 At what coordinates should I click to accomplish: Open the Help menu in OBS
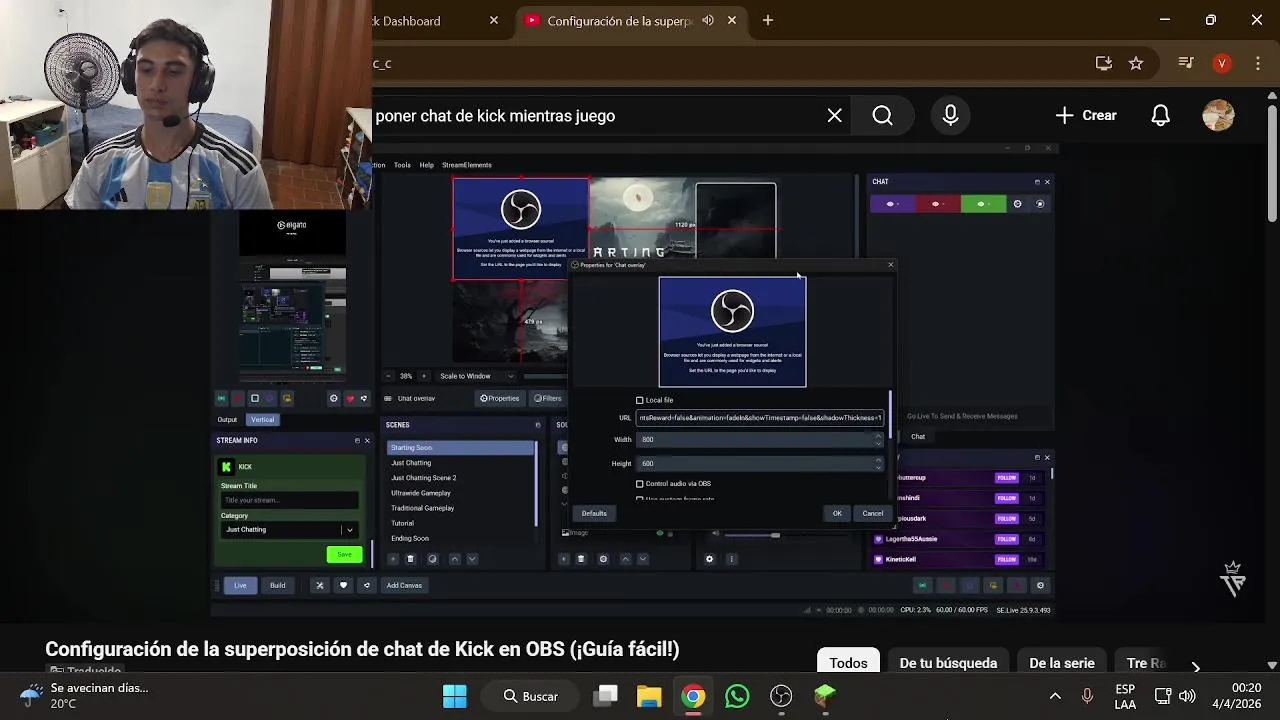[426, 165]
